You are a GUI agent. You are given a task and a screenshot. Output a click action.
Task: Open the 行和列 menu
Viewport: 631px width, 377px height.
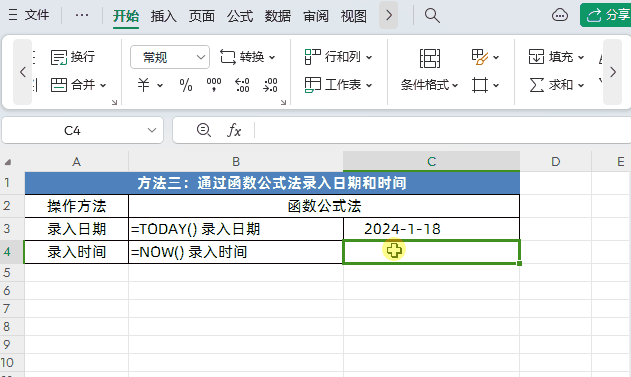[x=338, y=57]
